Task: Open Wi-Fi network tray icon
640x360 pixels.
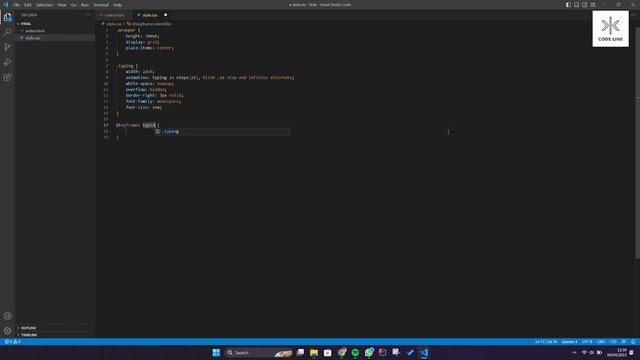Action: (x=584, y=353)
